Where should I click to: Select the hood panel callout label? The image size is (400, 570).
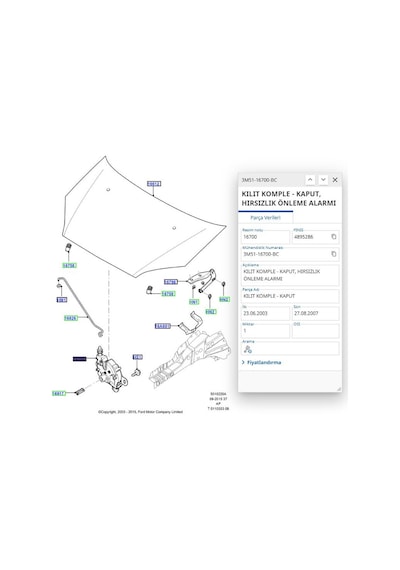tap(154, 184)
